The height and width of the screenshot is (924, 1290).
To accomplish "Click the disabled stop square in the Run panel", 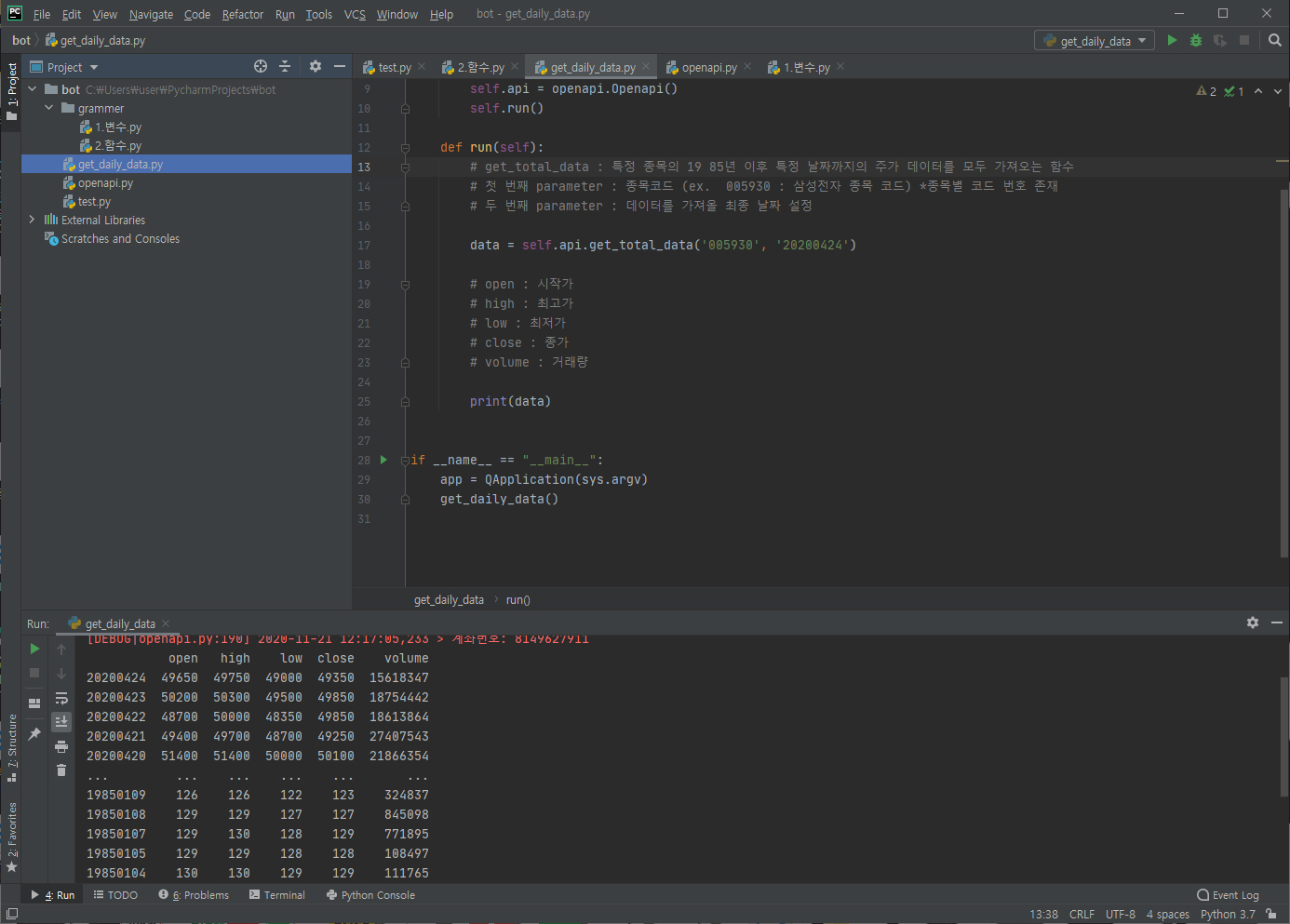I will [x=34, y=673].
